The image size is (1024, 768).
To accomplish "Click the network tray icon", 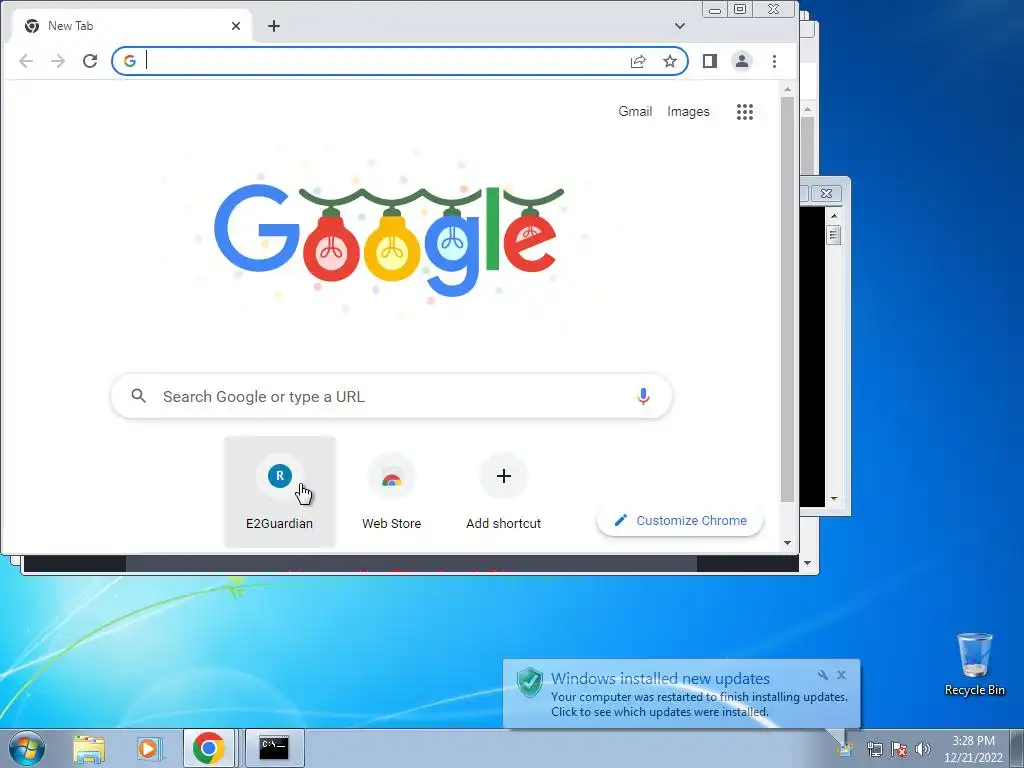I will coord(874,749).
